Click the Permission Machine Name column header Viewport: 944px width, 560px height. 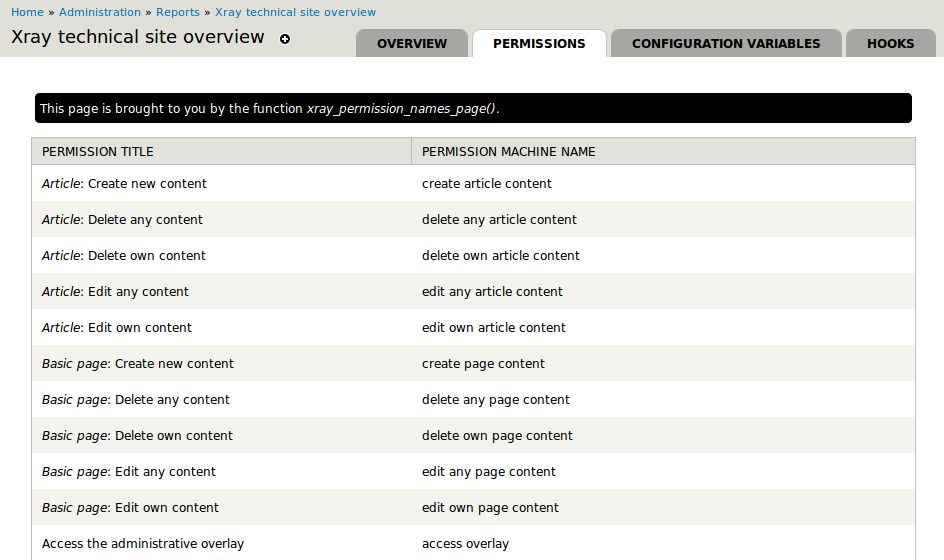[x=663, y=152]
